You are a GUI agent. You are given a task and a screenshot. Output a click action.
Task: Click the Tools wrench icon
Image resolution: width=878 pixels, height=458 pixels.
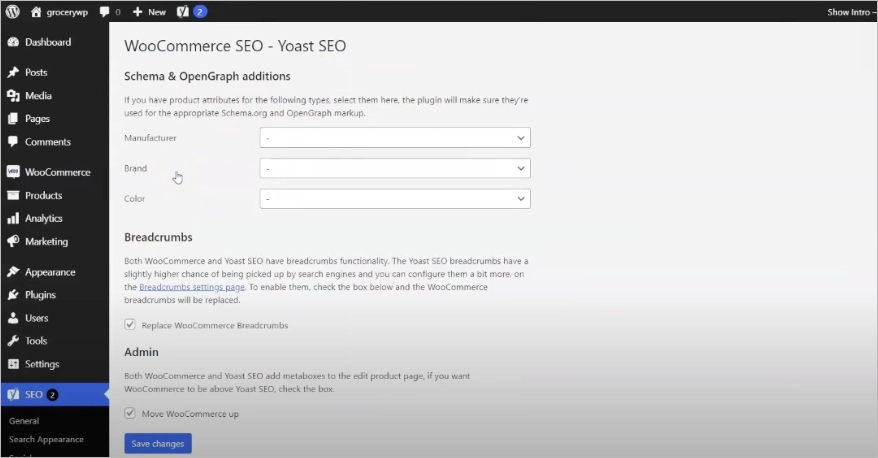(13, 340)
